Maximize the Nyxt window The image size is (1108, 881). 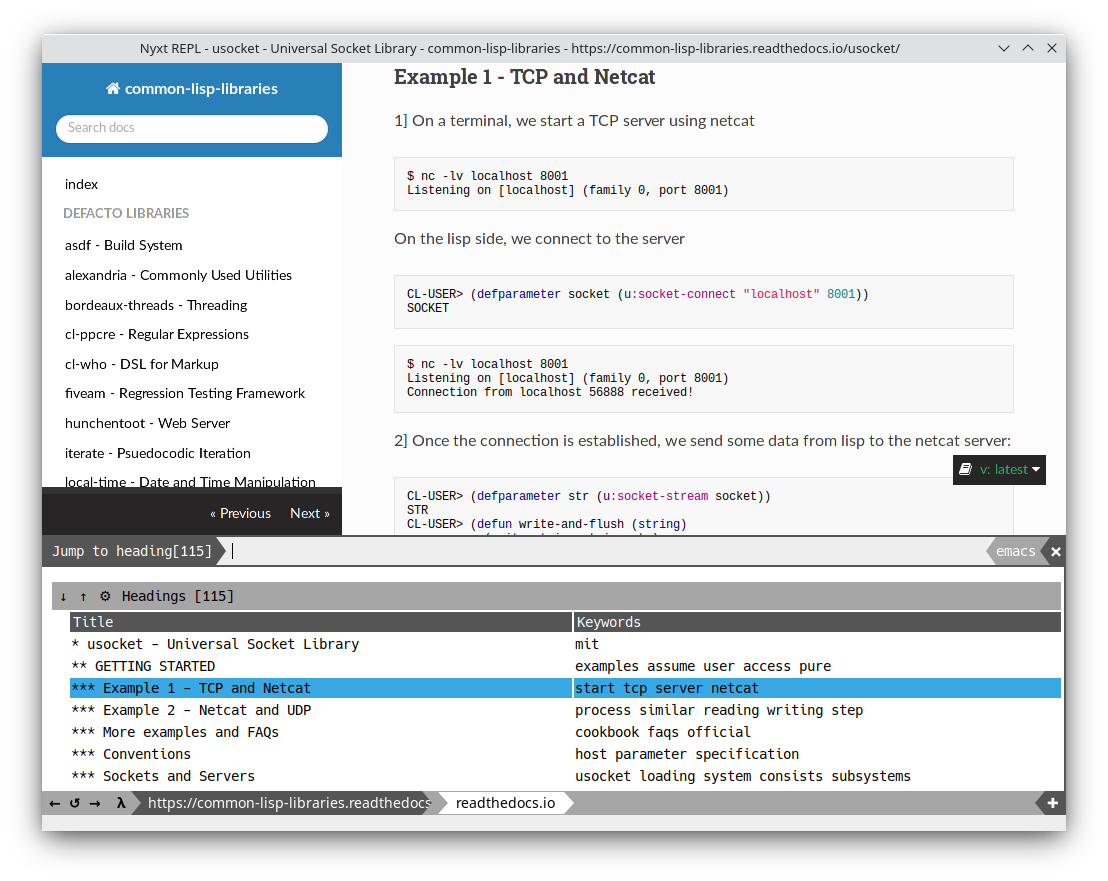[1028, 48]
